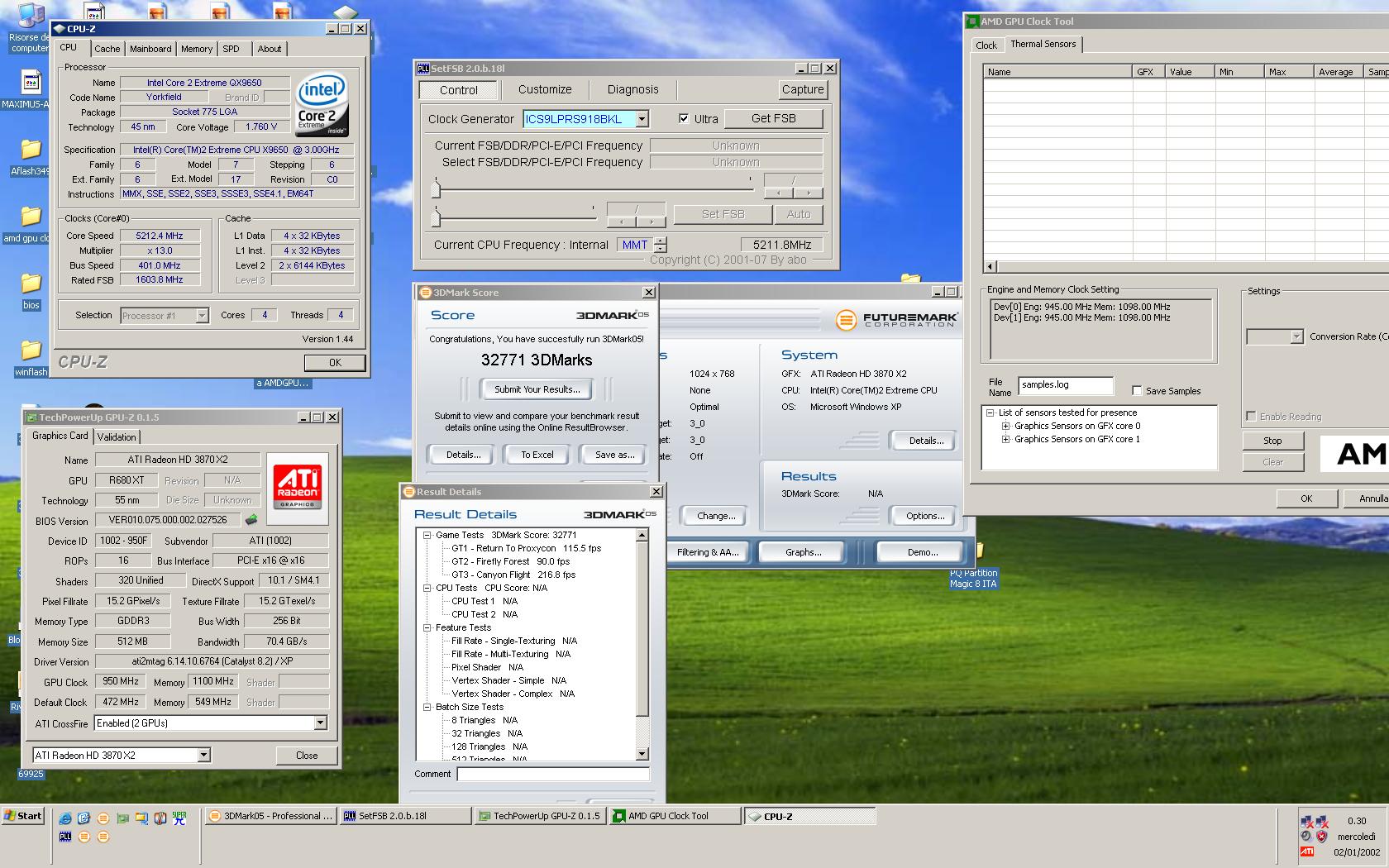Click the Start button
Viewport: 1389px width, 868px height.
point(23,816)
